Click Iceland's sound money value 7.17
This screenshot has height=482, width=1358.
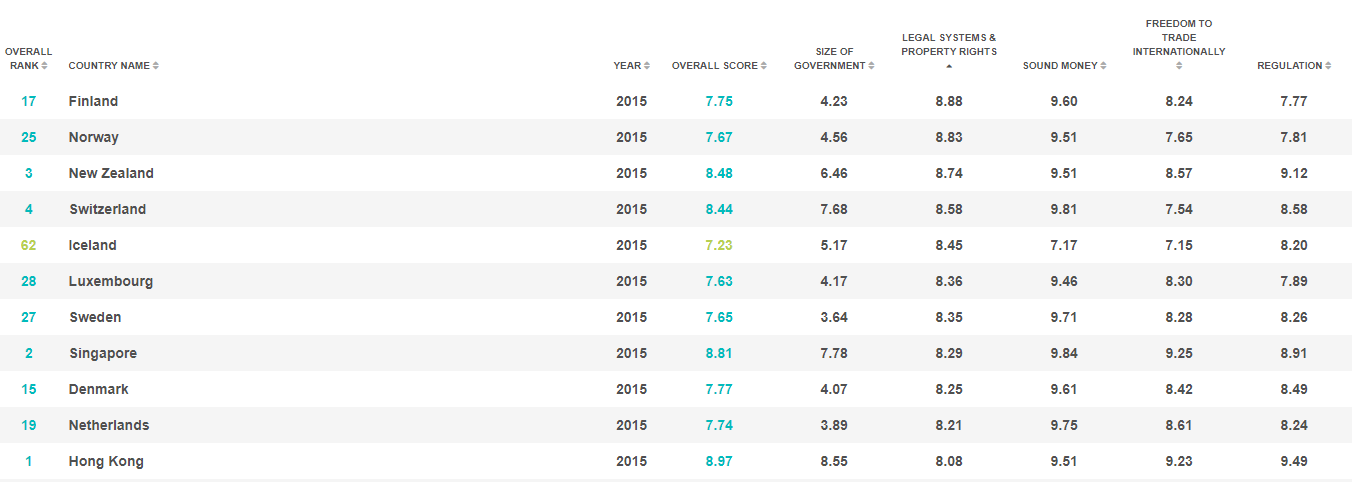1064,245
